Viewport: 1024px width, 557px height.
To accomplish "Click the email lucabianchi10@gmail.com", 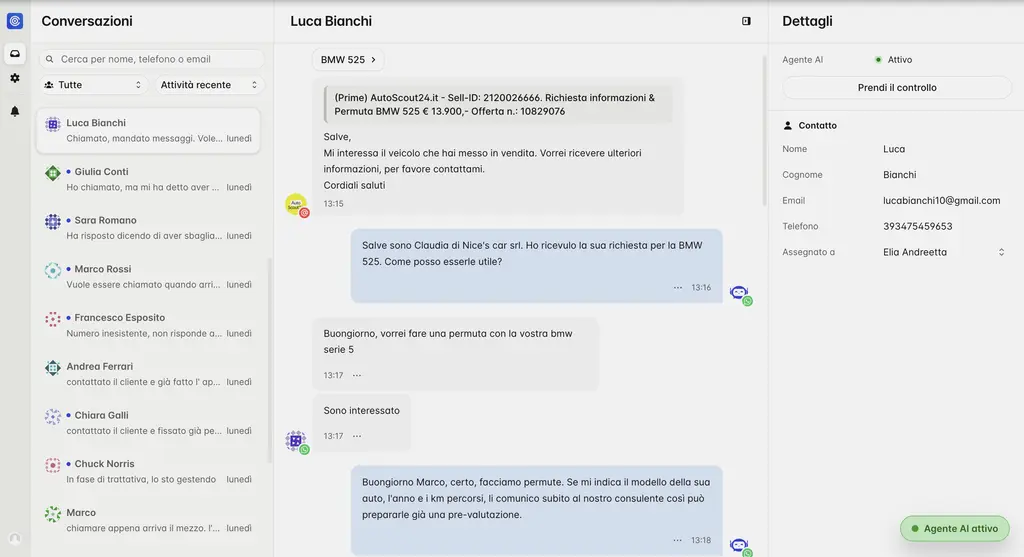I will 941,200.
